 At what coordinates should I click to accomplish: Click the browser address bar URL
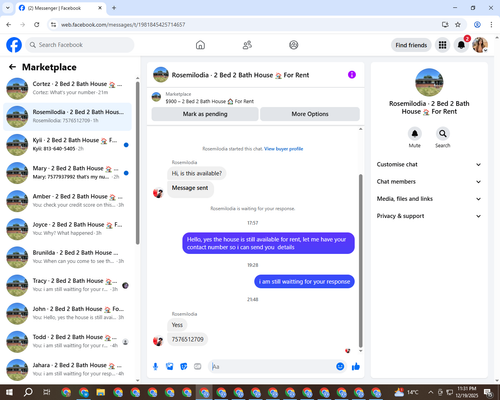[123, 25]
